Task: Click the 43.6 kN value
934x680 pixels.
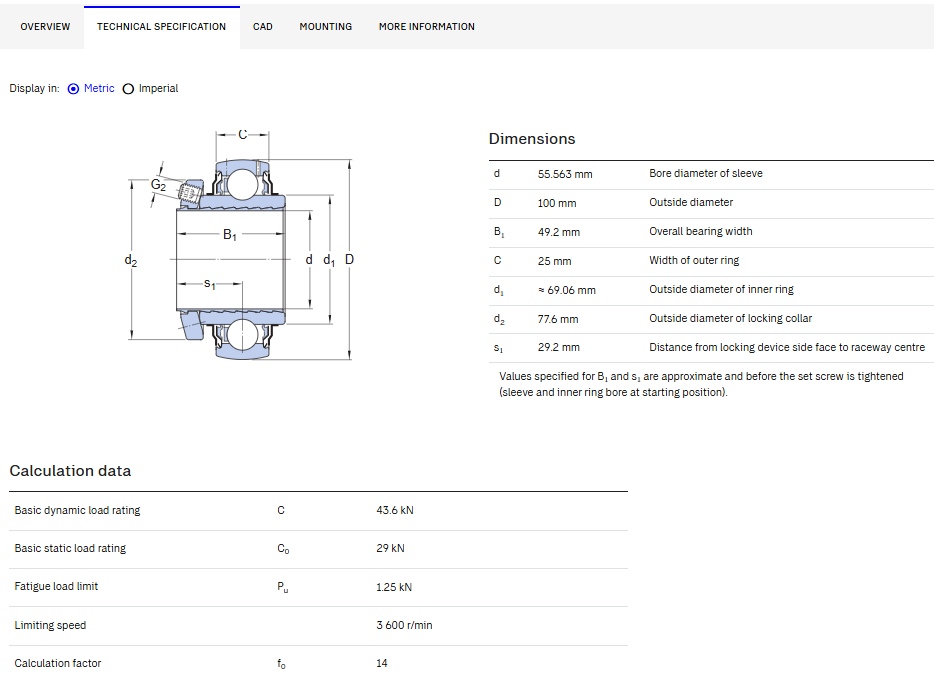Action: coord(395,510)
